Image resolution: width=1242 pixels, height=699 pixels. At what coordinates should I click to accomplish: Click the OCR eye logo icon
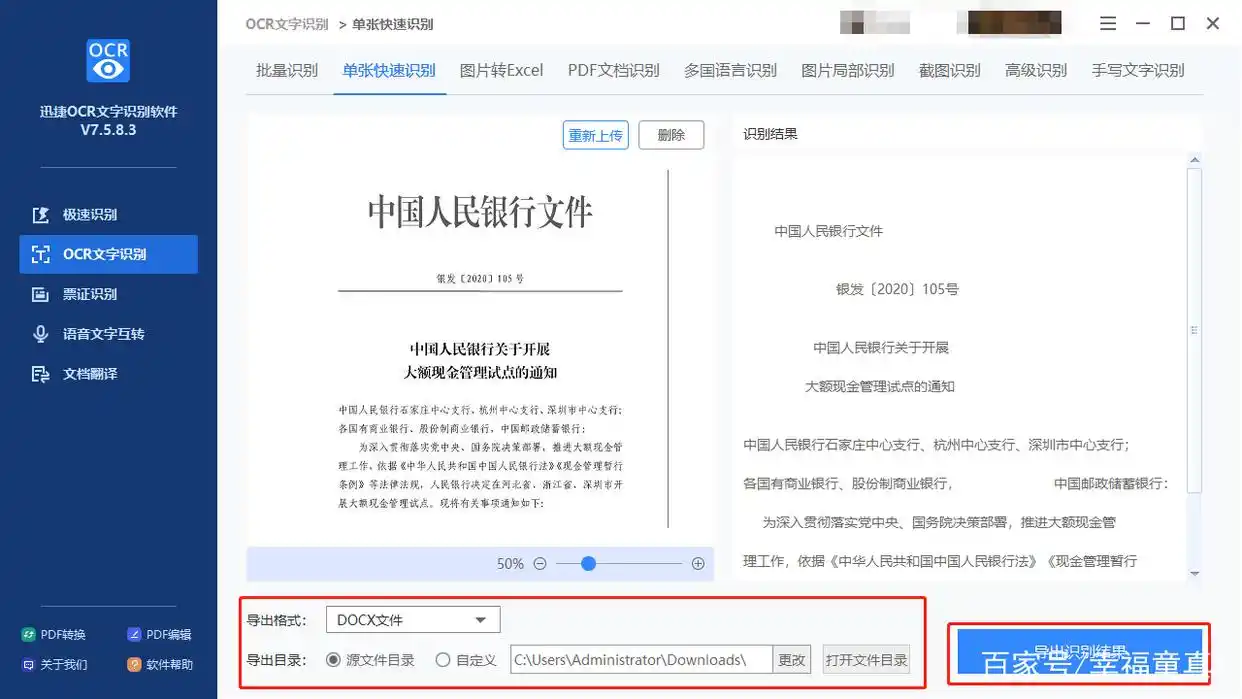[x=108, y=61]
